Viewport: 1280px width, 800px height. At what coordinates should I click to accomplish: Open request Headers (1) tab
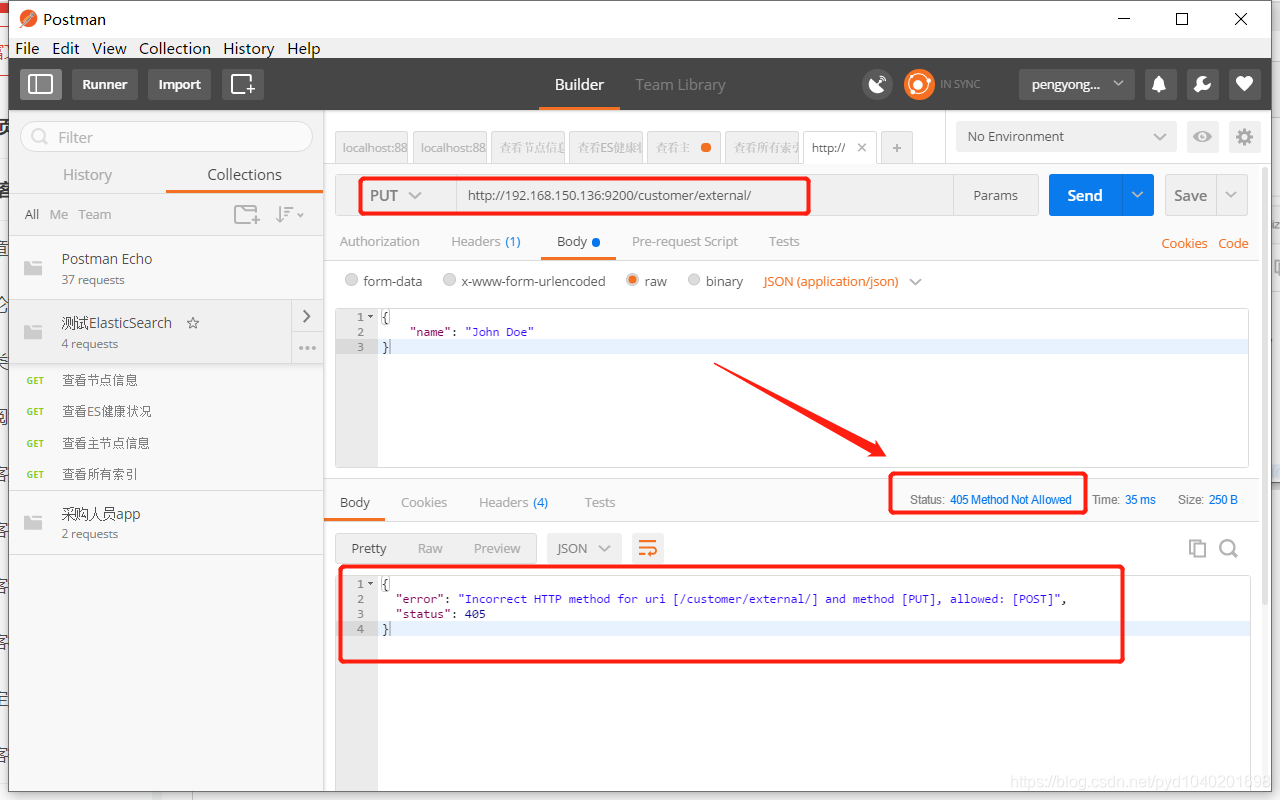486,241
